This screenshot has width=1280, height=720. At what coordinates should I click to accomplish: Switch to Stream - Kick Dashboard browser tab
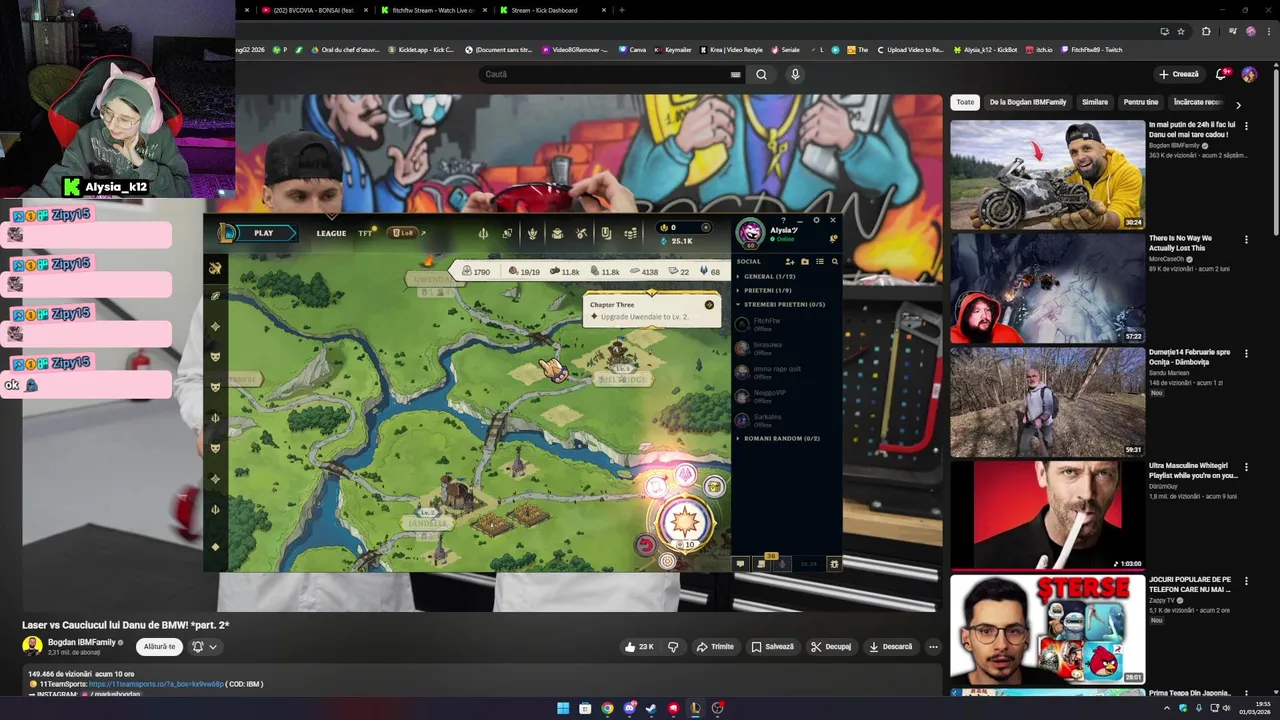[544, 10]
